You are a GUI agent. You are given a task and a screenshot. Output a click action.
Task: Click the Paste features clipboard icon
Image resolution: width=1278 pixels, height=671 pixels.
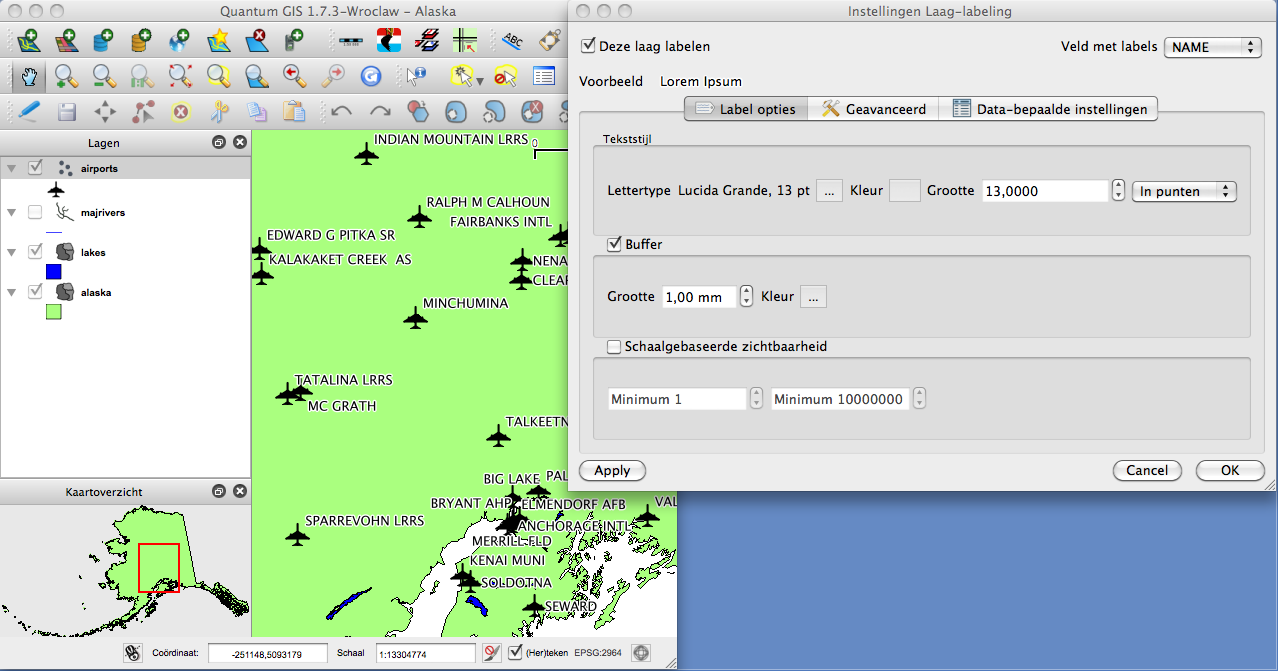(x=294, y=110)
